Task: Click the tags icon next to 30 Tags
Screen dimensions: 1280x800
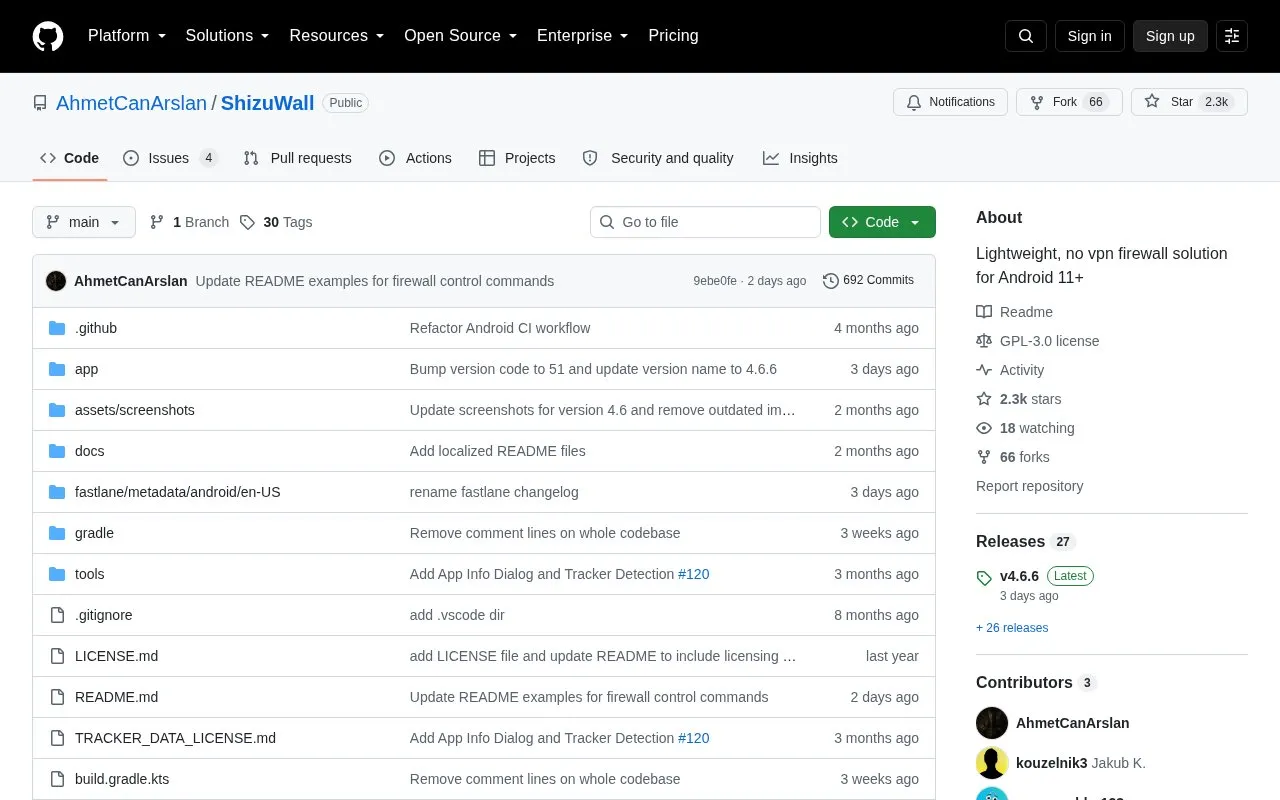Action: click(247, 222)
